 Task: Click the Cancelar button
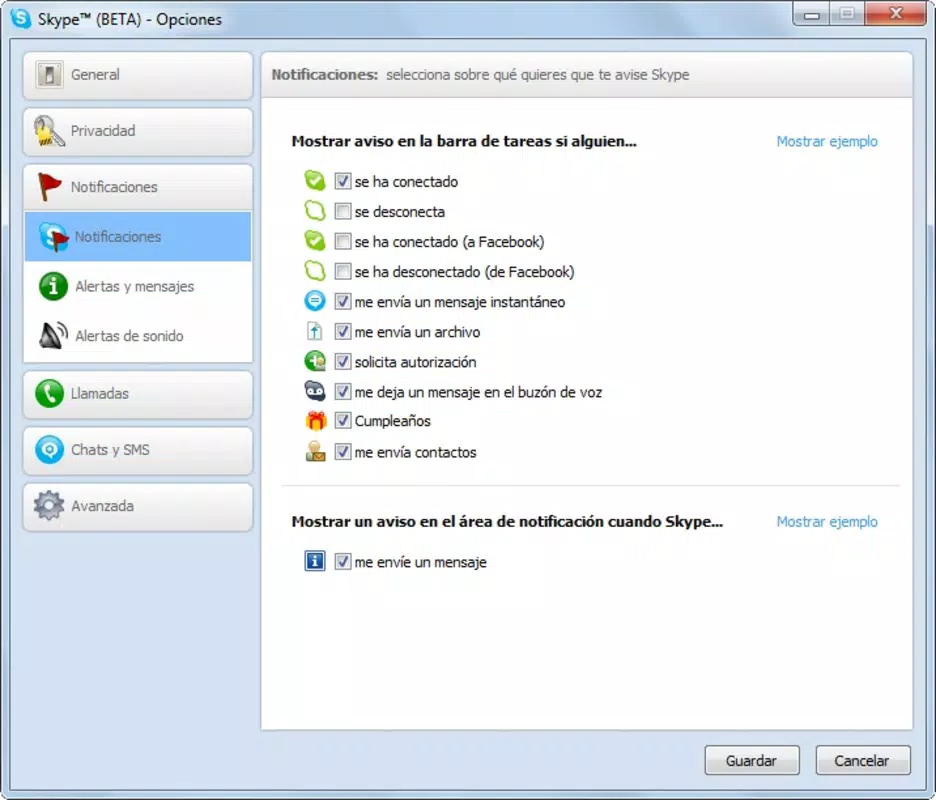tap(863, 760)
